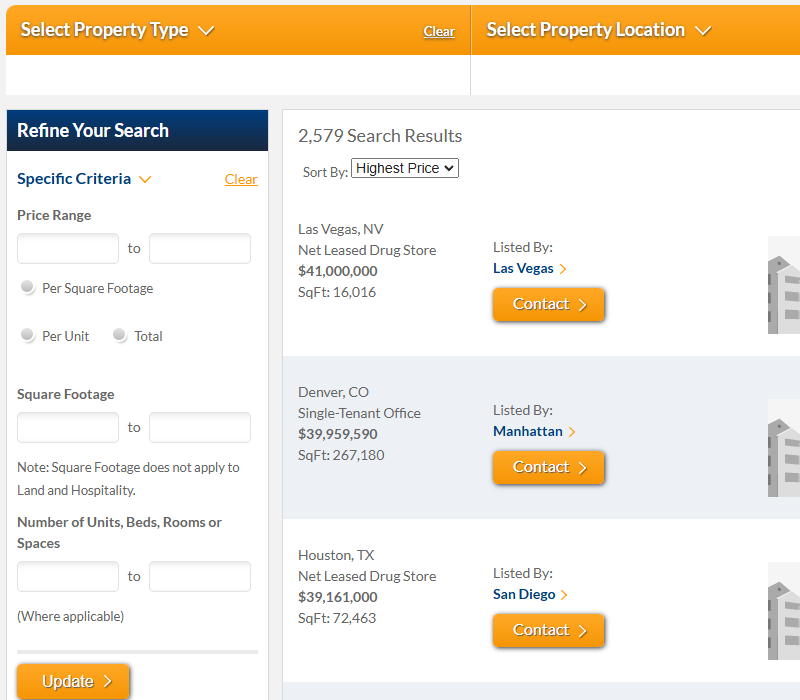Click building image for Houston listing
Screen dimensions: 800x700
[784, 611]
